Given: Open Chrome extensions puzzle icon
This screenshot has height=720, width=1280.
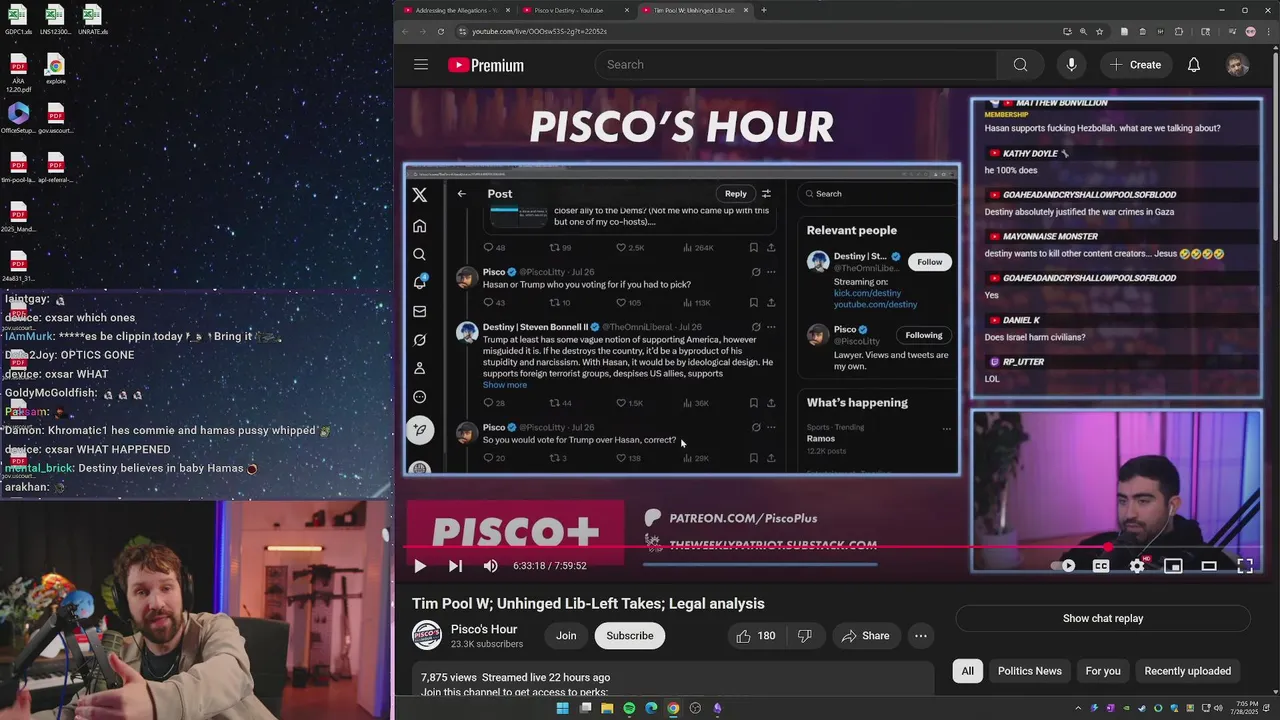Looking at the screenshot, I should click(1179, 31).
